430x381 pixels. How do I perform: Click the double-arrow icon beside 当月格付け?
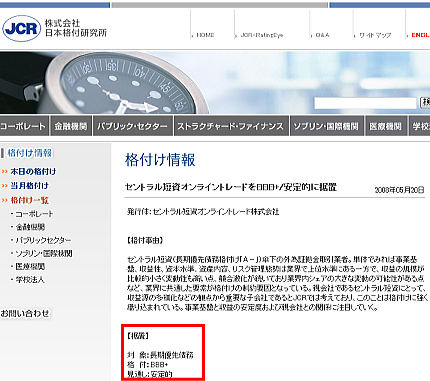pyautogui.click(x=5, y=186)
